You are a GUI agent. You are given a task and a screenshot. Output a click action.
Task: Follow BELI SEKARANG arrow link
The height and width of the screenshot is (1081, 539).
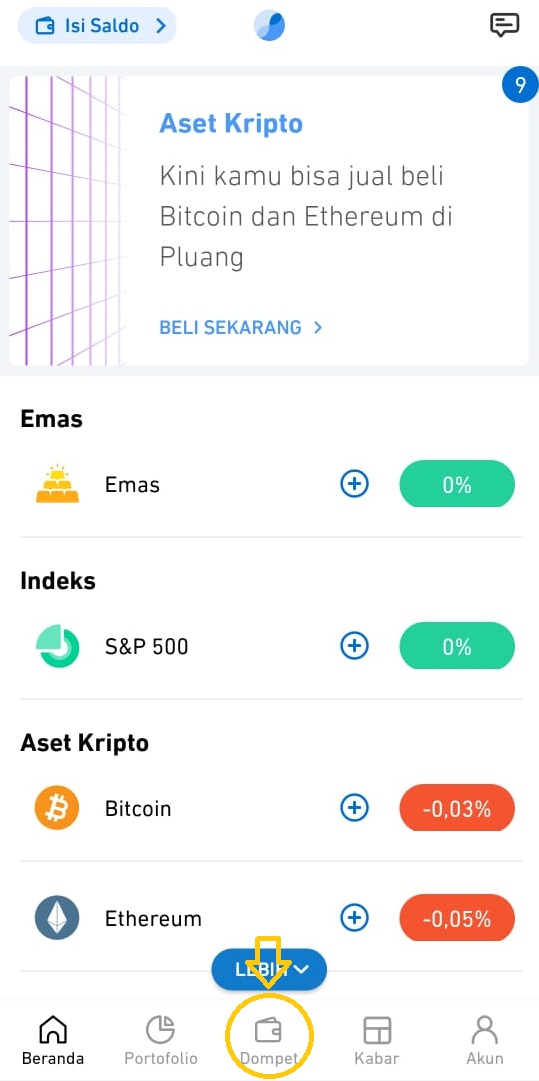241,327
